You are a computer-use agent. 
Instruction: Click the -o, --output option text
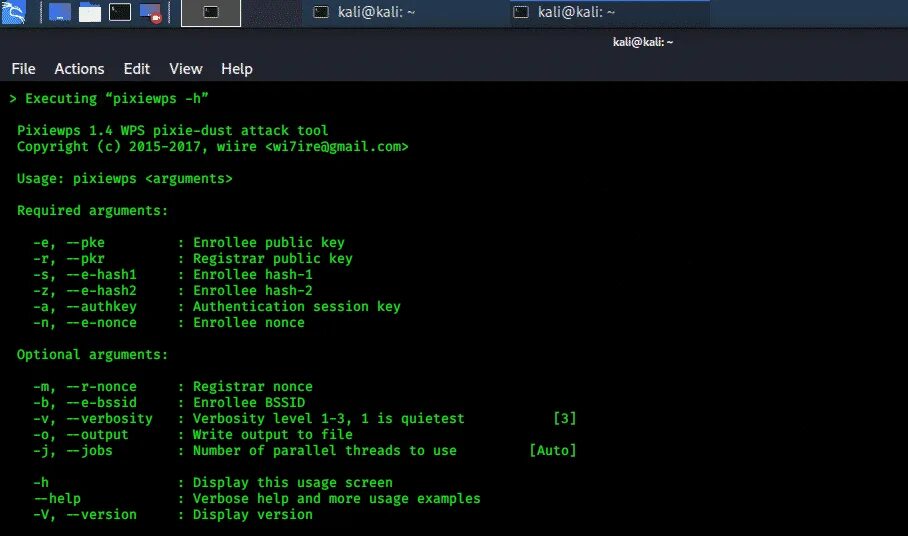[80, 435]
